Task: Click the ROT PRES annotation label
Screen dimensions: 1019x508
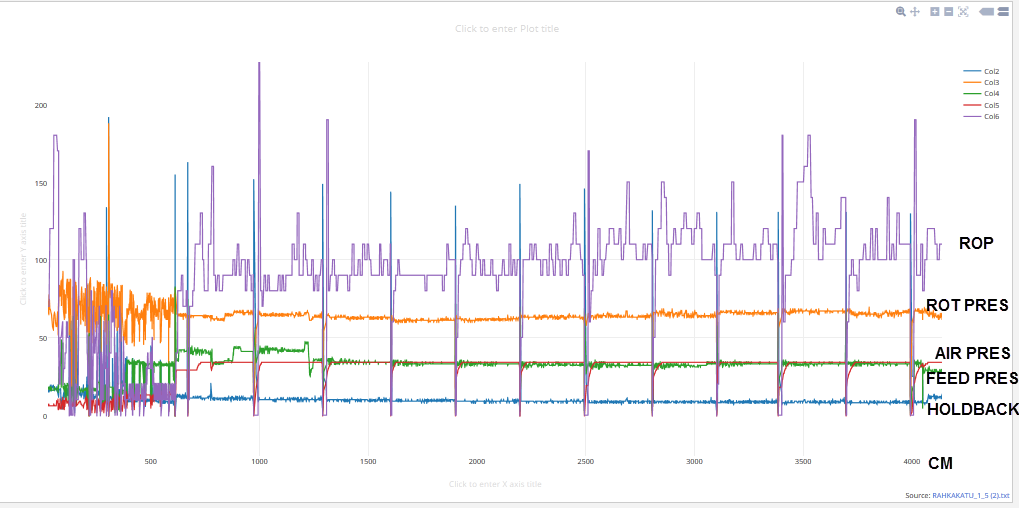Action: (x=966, y=305)
